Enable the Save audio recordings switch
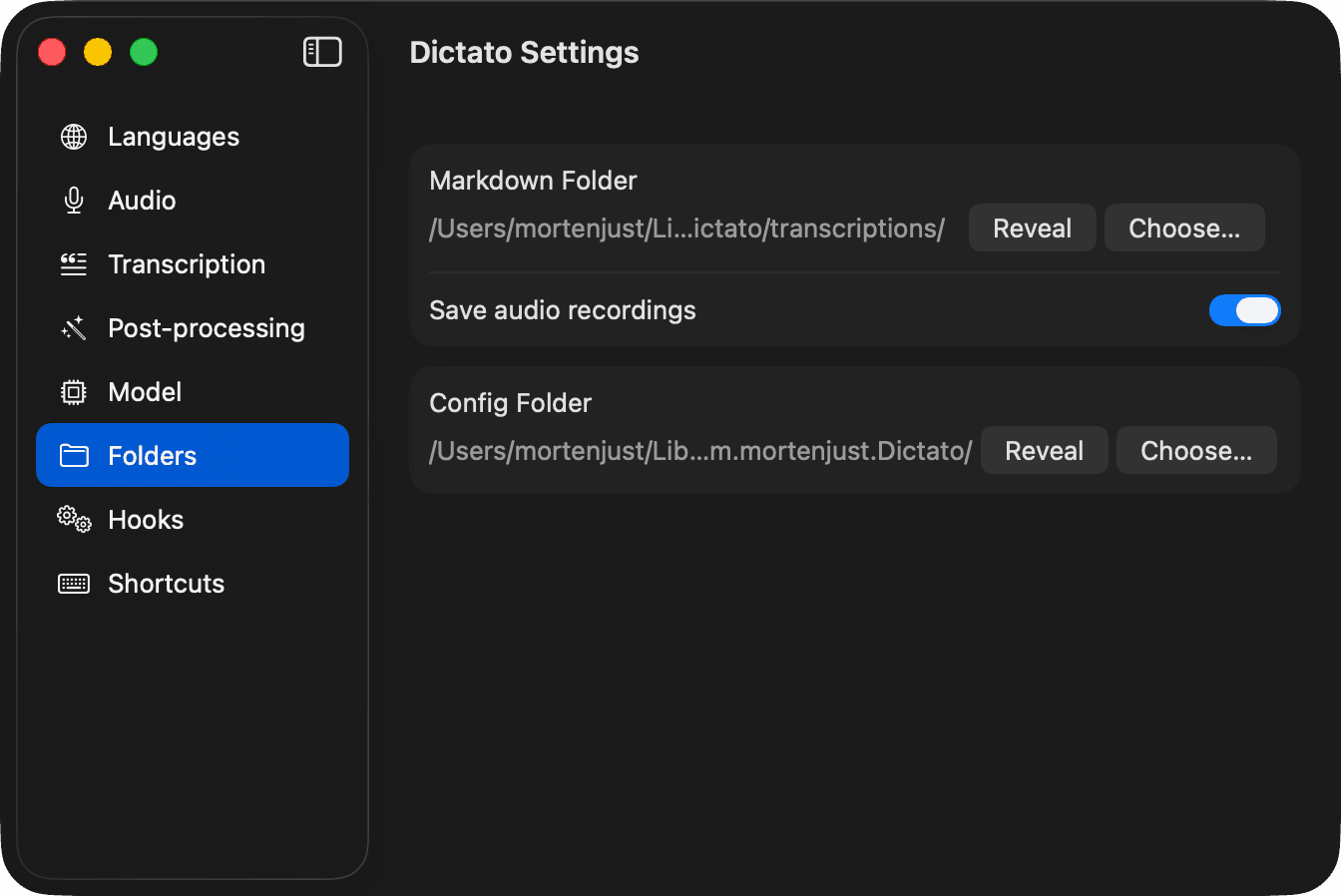Screen dimensions: 1341x896 point(1245,310)
